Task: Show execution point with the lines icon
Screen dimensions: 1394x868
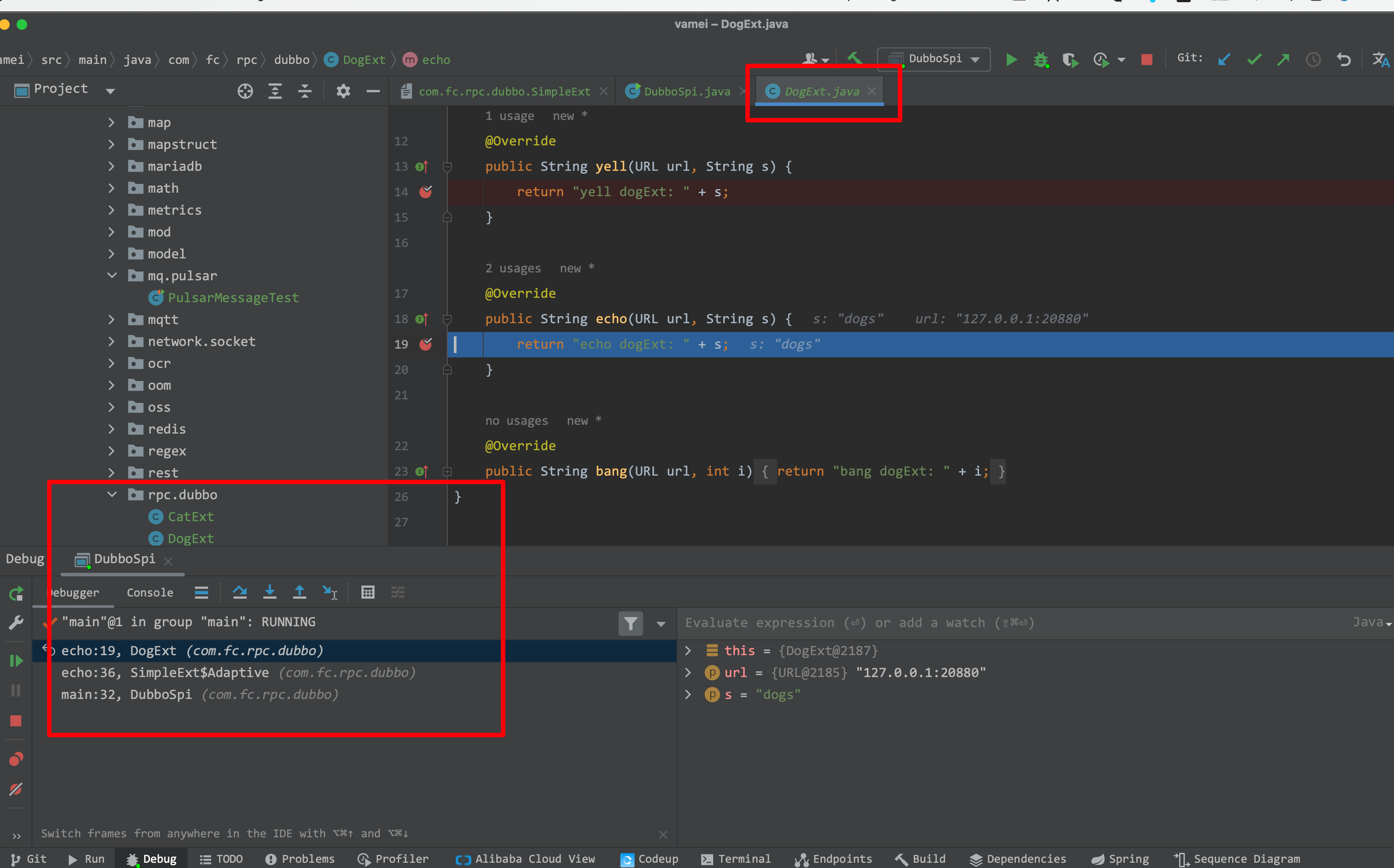Action: [202, 592]
